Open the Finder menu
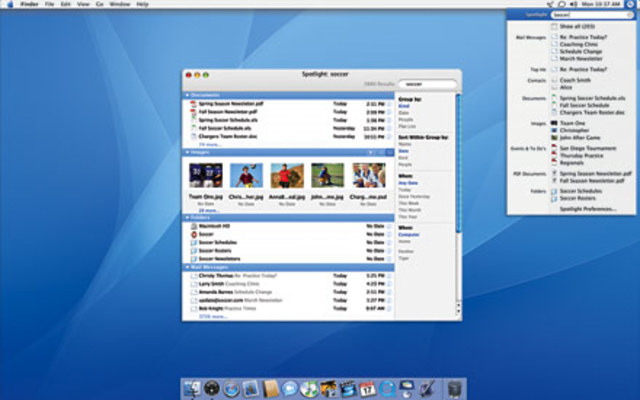Screen dimensions: 640x400 click(x=29, y=4)
